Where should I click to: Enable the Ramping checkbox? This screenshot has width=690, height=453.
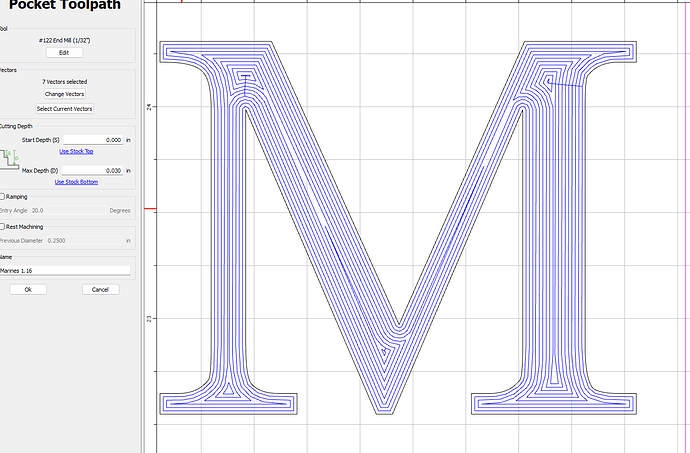click(x=2, y=196)
